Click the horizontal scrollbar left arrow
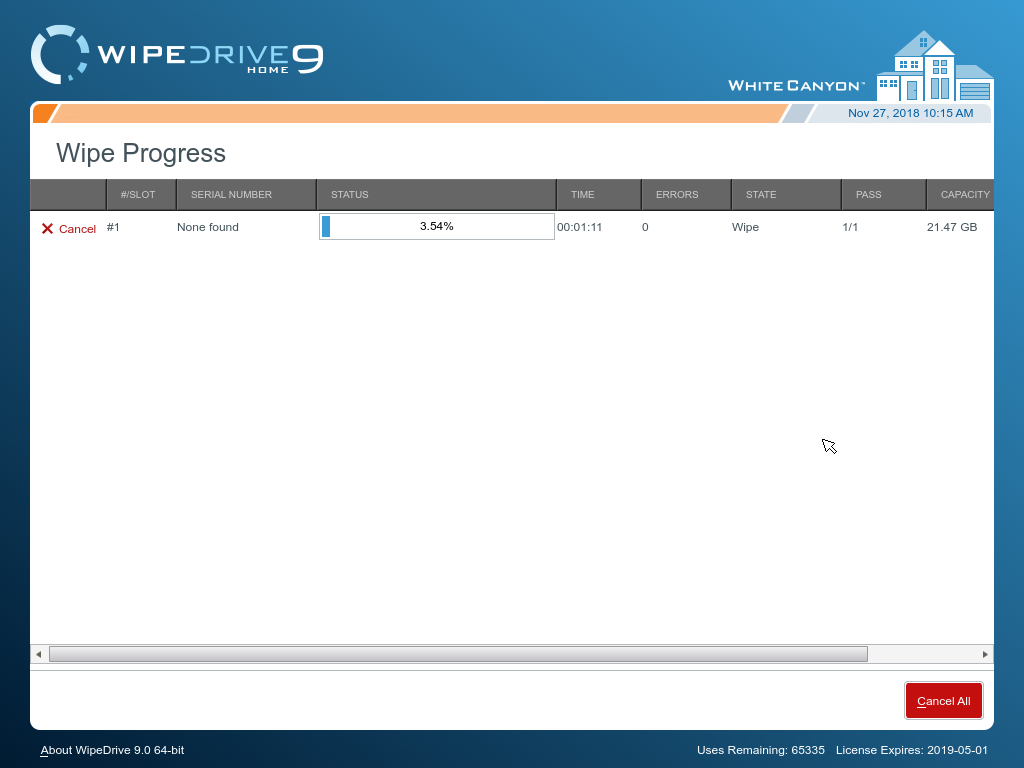This screenshot has height=768, width=1024. [39, 654]
